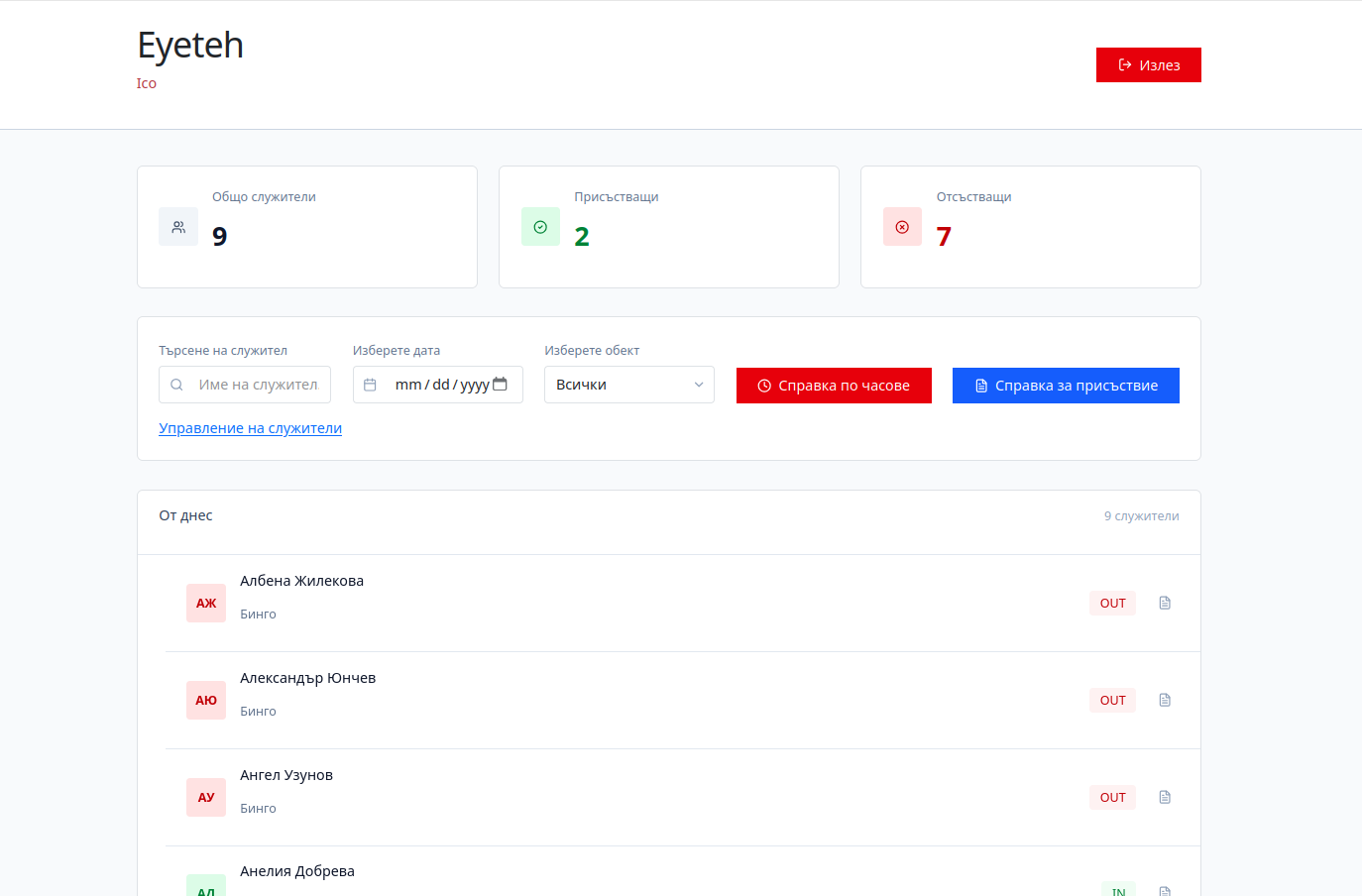
Task: Click the red absent cross icon
Action: [x=902, y=227]
